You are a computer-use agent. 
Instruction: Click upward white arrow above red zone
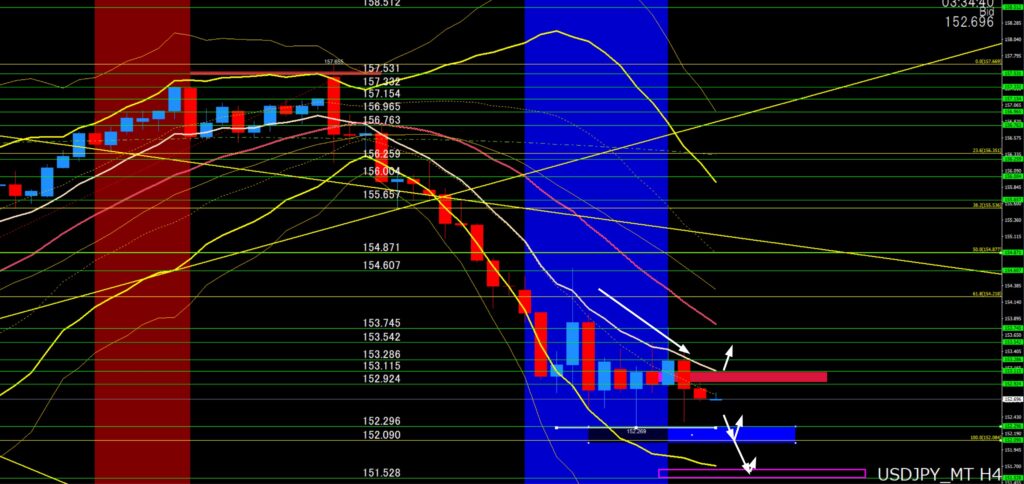click(x=727, y=358)
